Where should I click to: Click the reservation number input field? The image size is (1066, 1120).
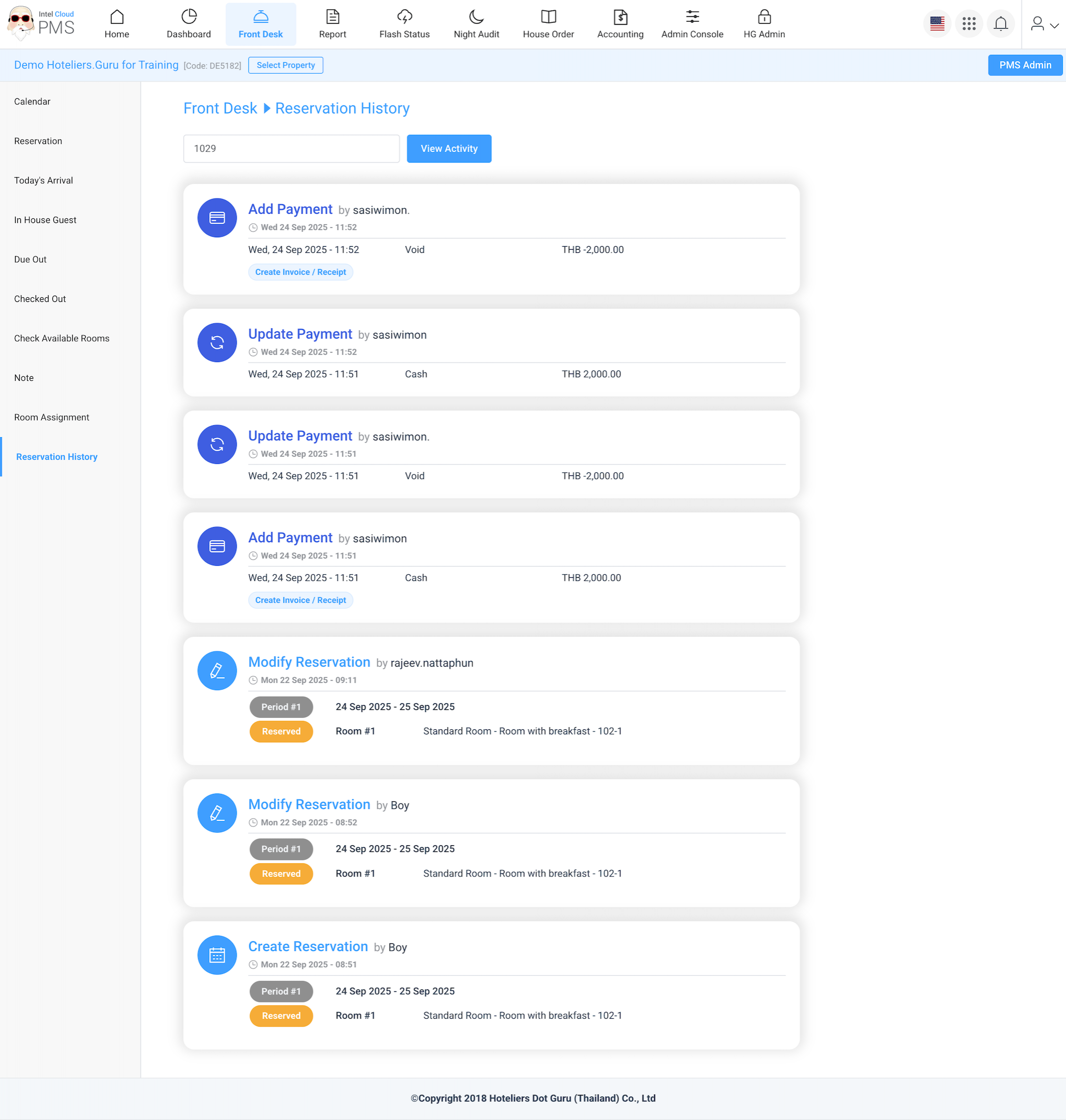coord(291,149)
